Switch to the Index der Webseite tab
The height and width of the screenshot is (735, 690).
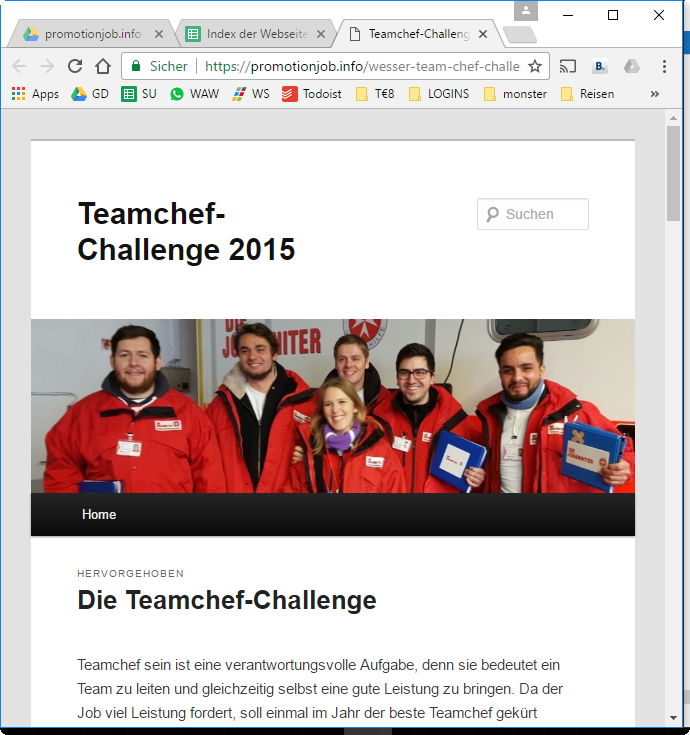[x=253, y=34]
